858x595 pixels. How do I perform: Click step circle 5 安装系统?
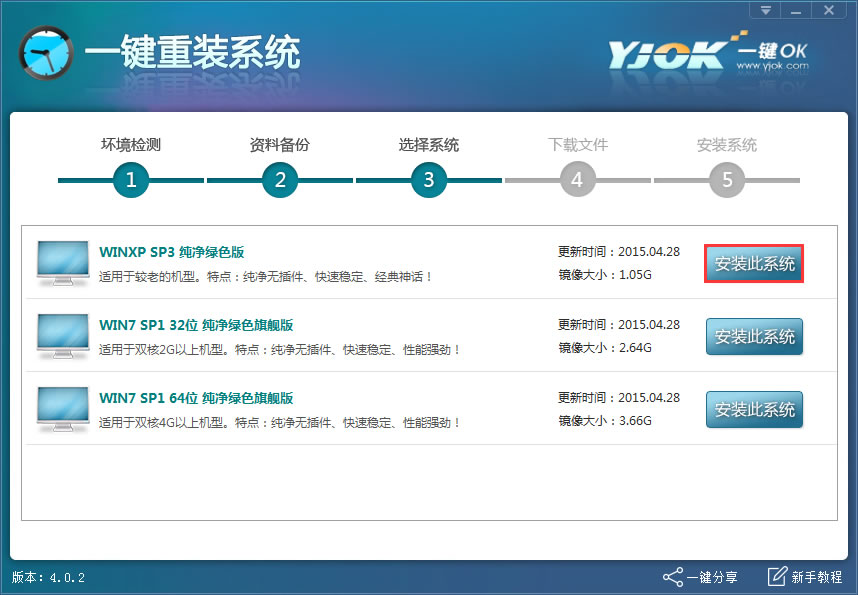click(726, 181)
